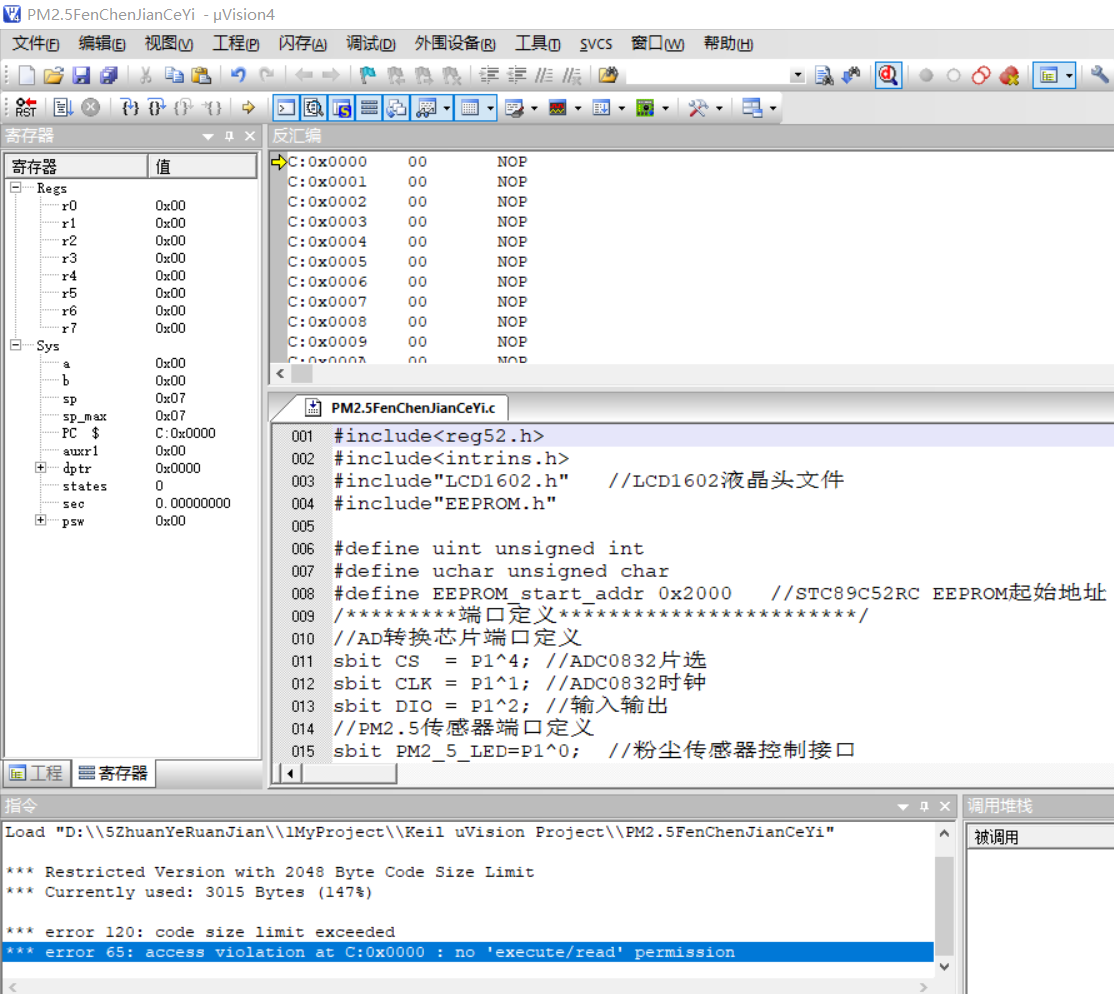Viewport: 1114px width, 994px height.
Task: Open the 视图(V) menu
Action: point(168,44)
